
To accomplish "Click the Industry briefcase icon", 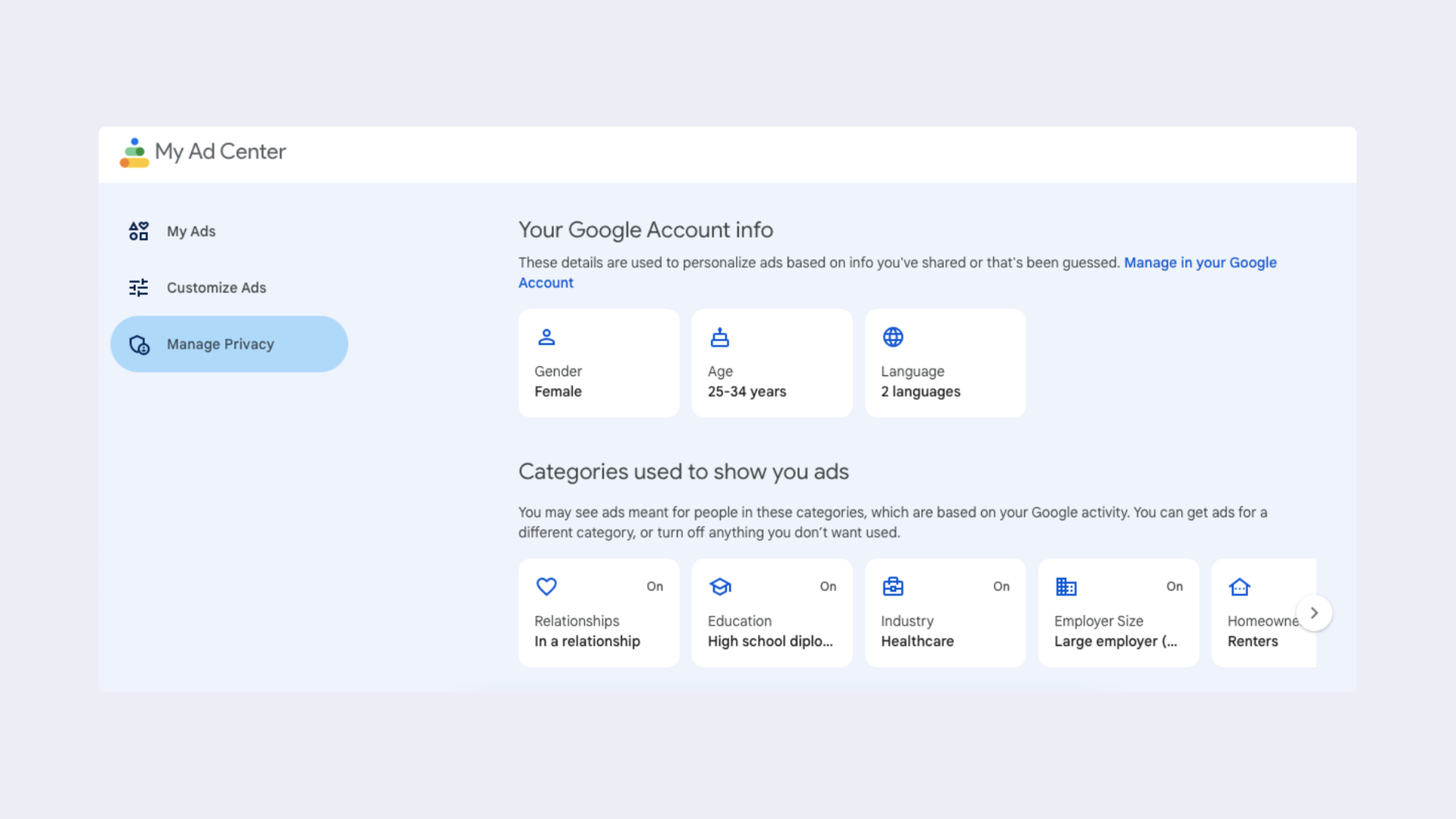I will click(893, 586).
